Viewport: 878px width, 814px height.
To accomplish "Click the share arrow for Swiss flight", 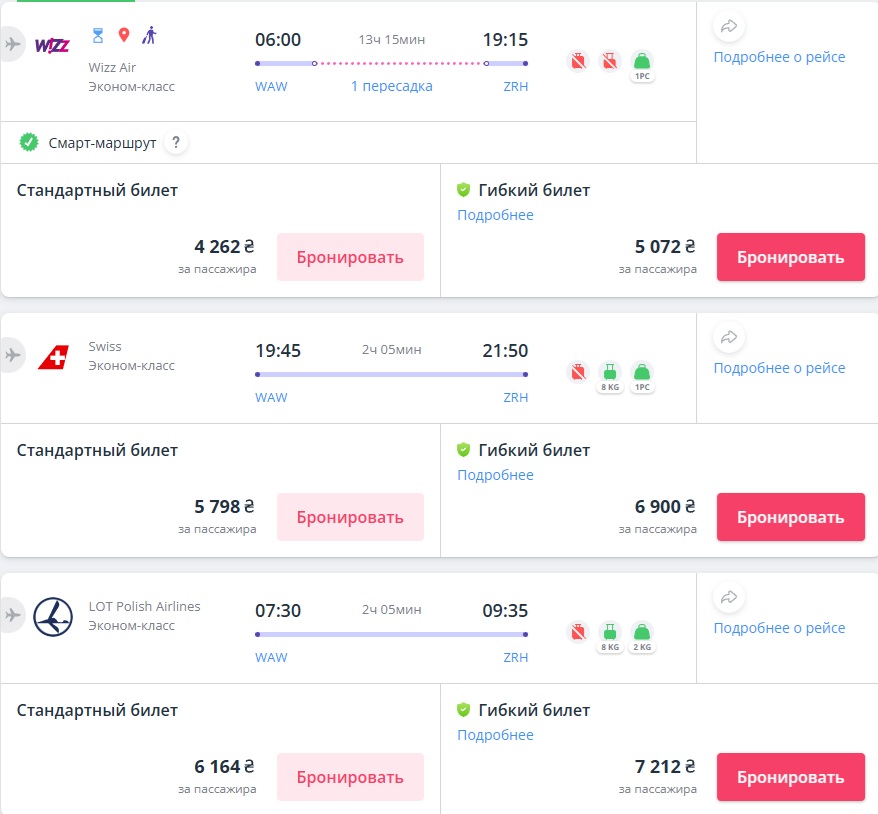I will click(x=729, y=338).
